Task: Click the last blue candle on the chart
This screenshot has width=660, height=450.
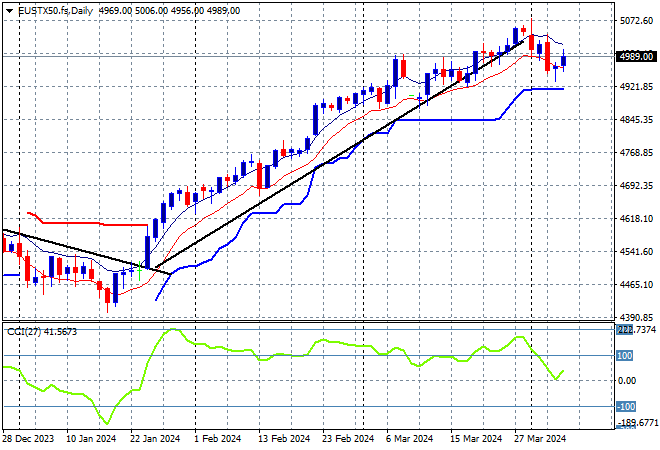Action: (x=564, y=61)
